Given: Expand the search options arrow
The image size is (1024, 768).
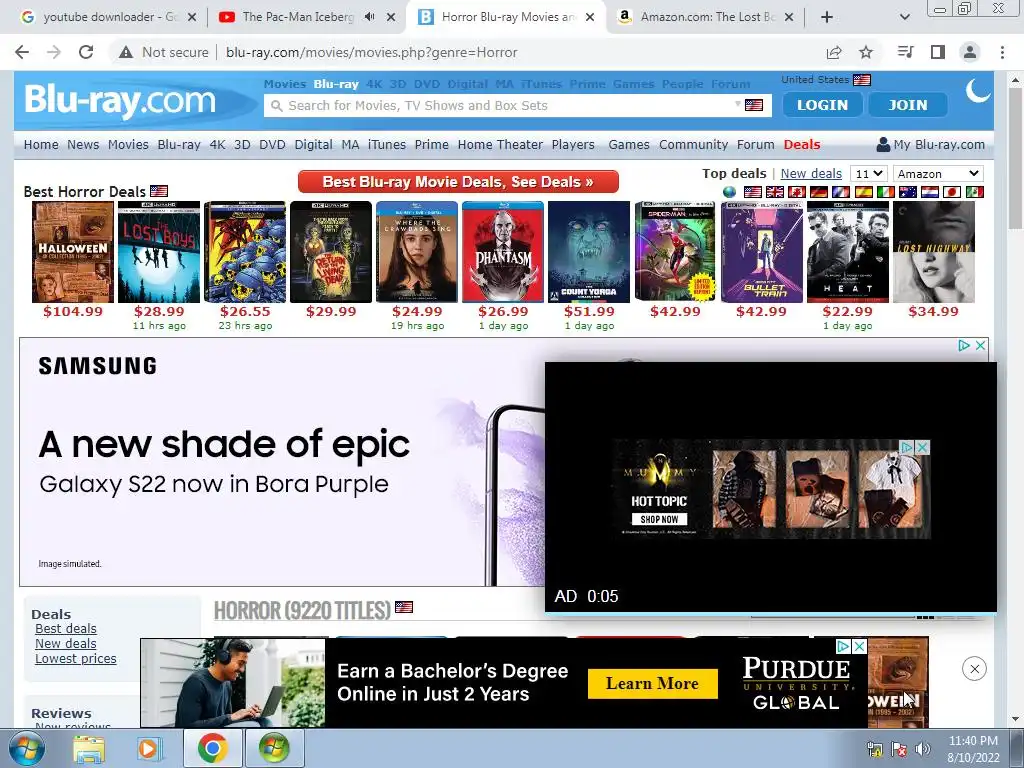Looking at the screenshot, I should 738,104.
